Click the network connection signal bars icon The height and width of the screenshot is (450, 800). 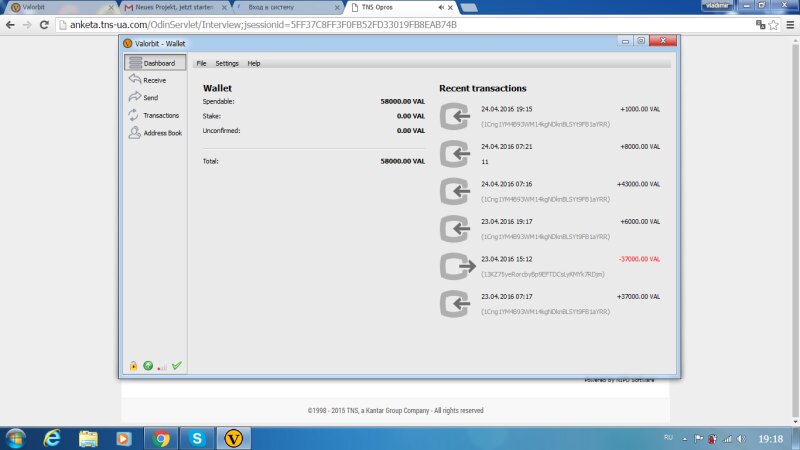click(162, 366)
